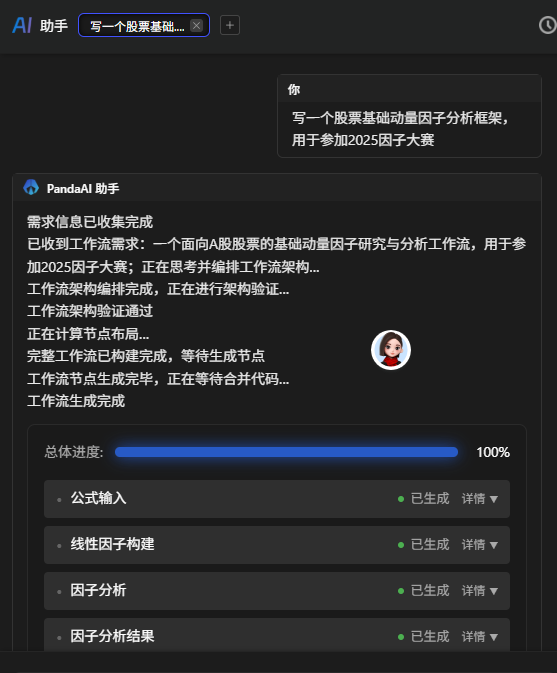
Task: Expand 详情 for 因子分析结果 node
Action: tap(479, 637)
